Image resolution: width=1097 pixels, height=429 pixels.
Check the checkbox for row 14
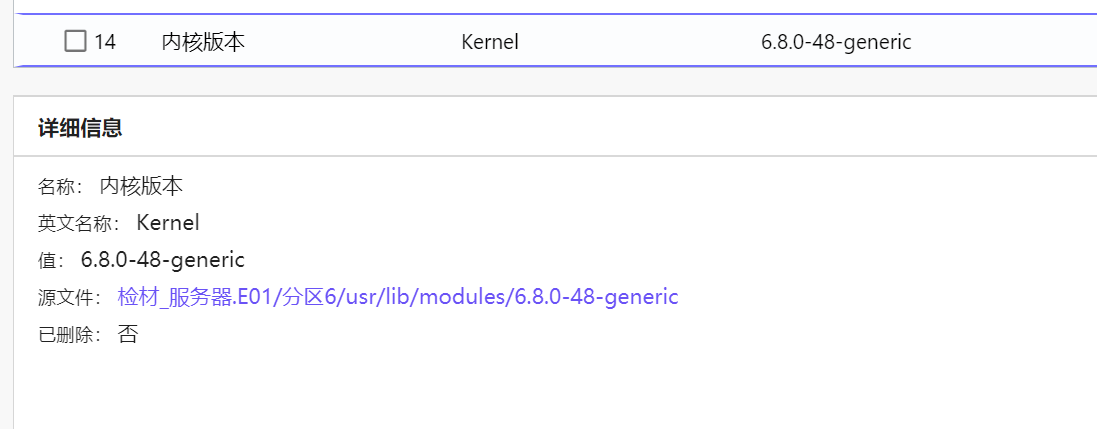75,41
